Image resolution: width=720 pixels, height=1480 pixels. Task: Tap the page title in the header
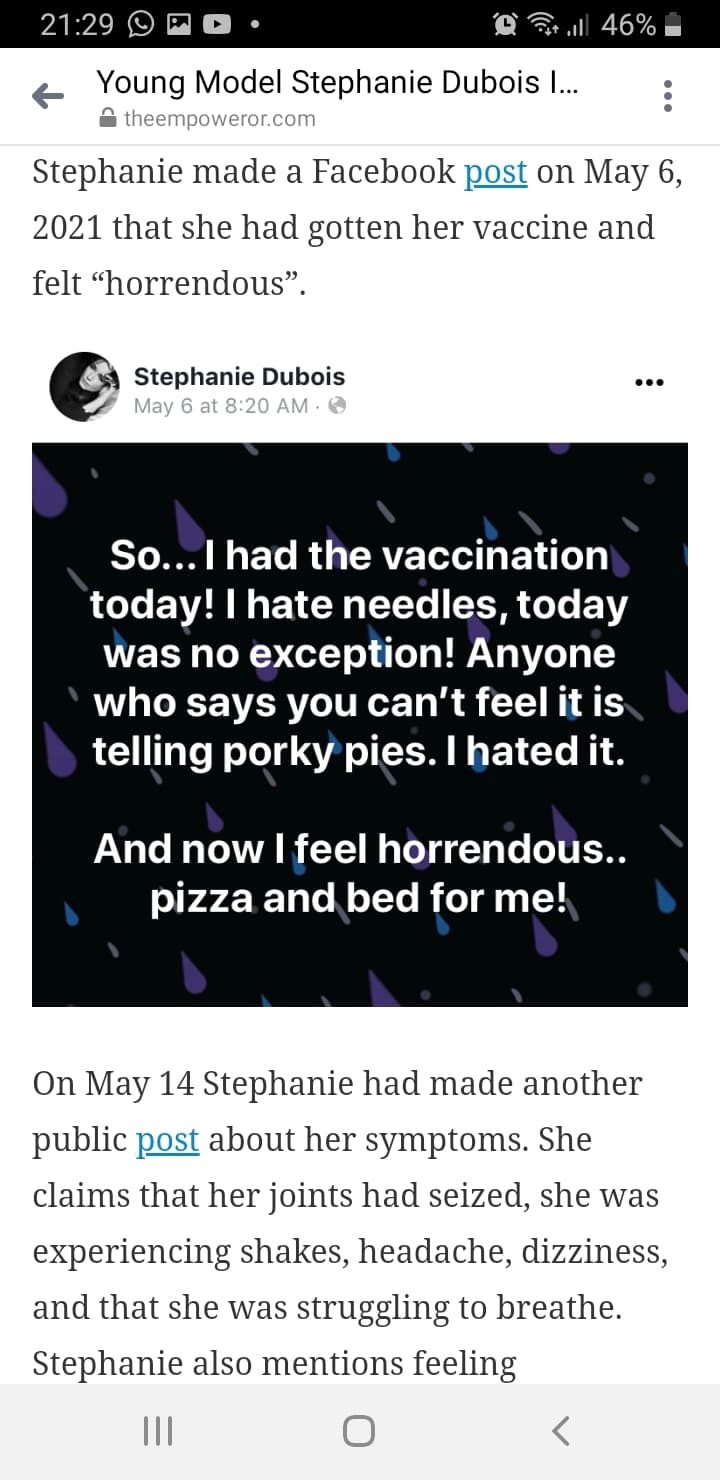point(336,82)
